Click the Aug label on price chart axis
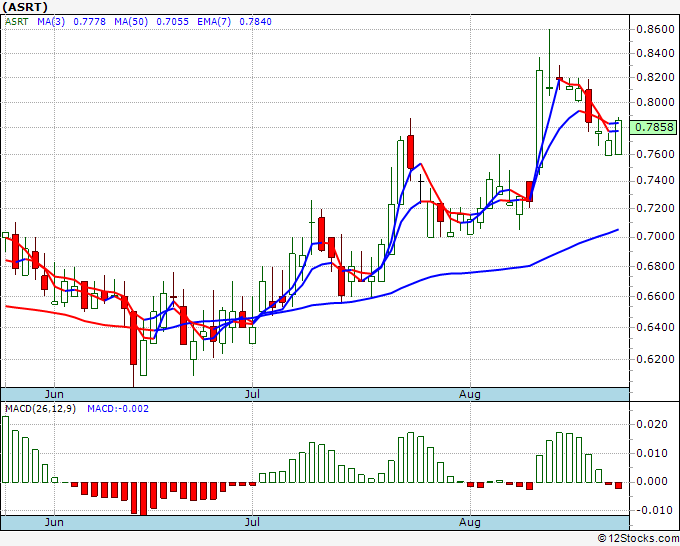Viewport: 680px width, 546px height. coord(470,394)
